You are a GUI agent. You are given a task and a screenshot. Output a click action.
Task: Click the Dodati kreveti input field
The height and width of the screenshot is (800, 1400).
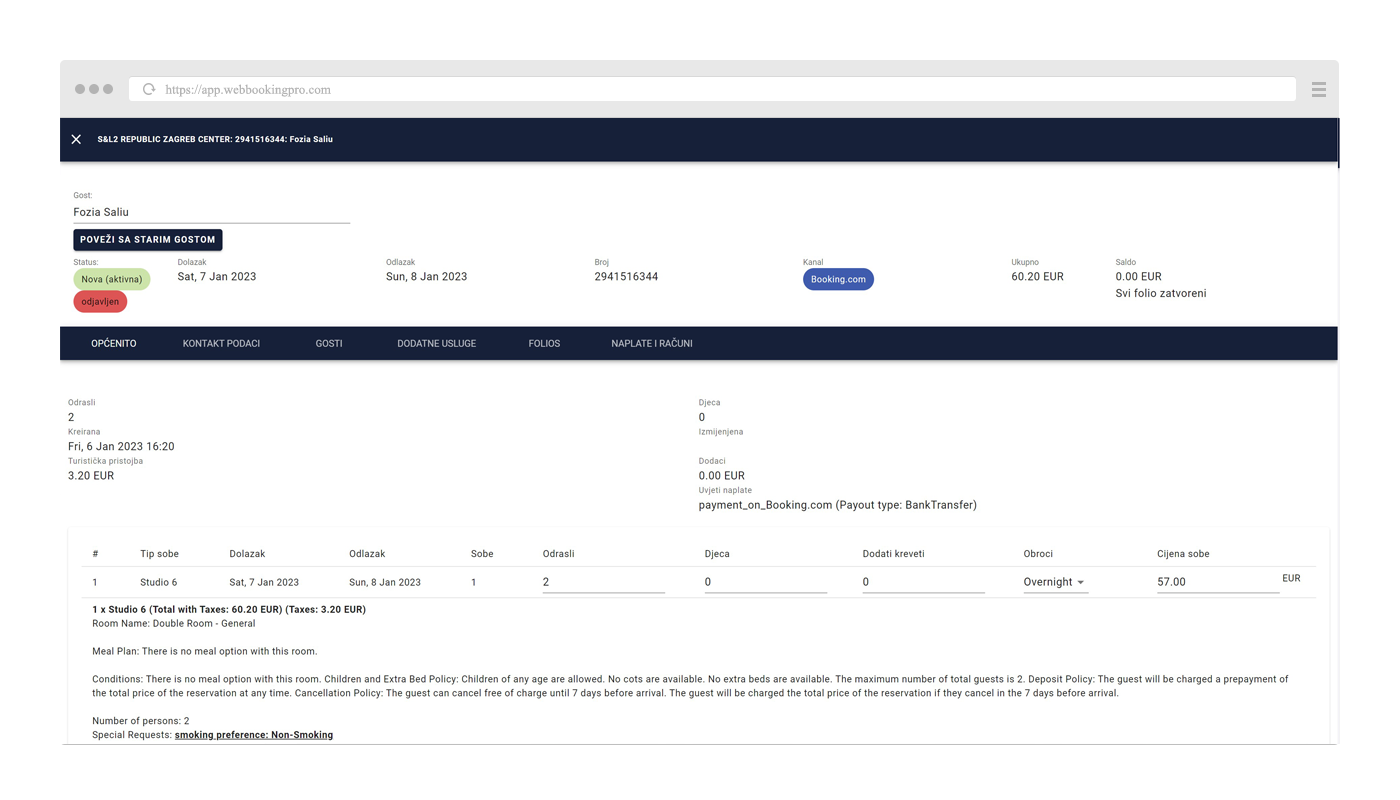pos(923,582)
